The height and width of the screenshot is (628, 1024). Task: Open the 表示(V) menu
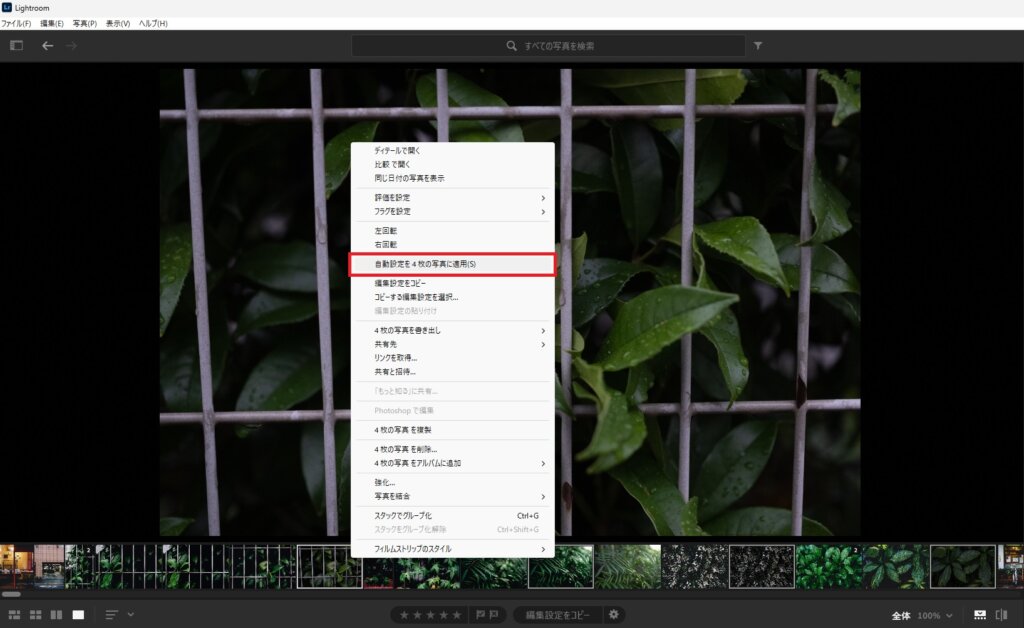[x=118, y=24]
